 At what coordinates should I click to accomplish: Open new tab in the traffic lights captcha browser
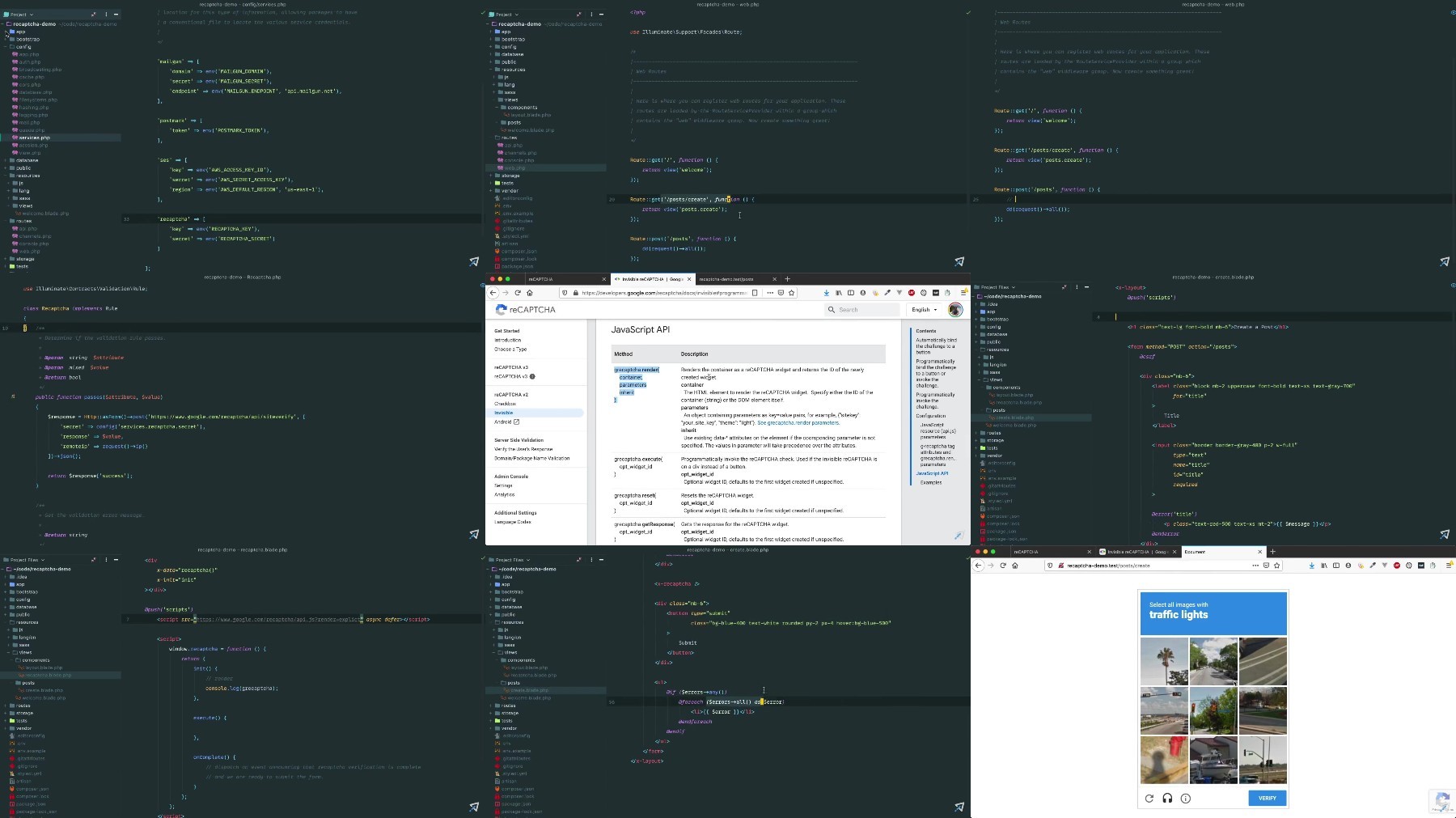[1272, 552]
